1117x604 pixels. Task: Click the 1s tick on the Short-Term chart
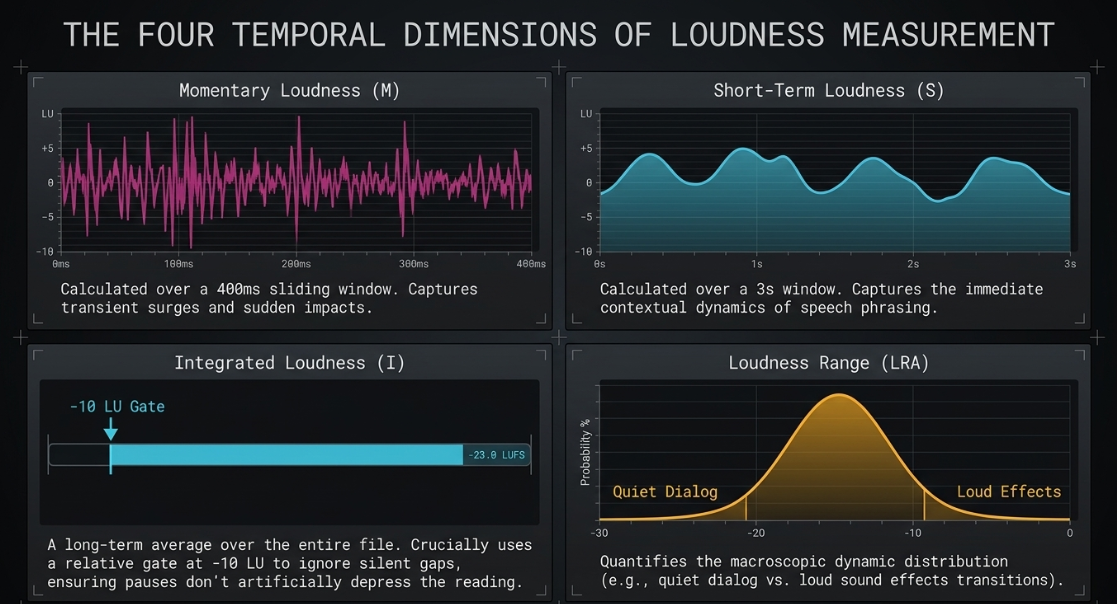[757, 264]
